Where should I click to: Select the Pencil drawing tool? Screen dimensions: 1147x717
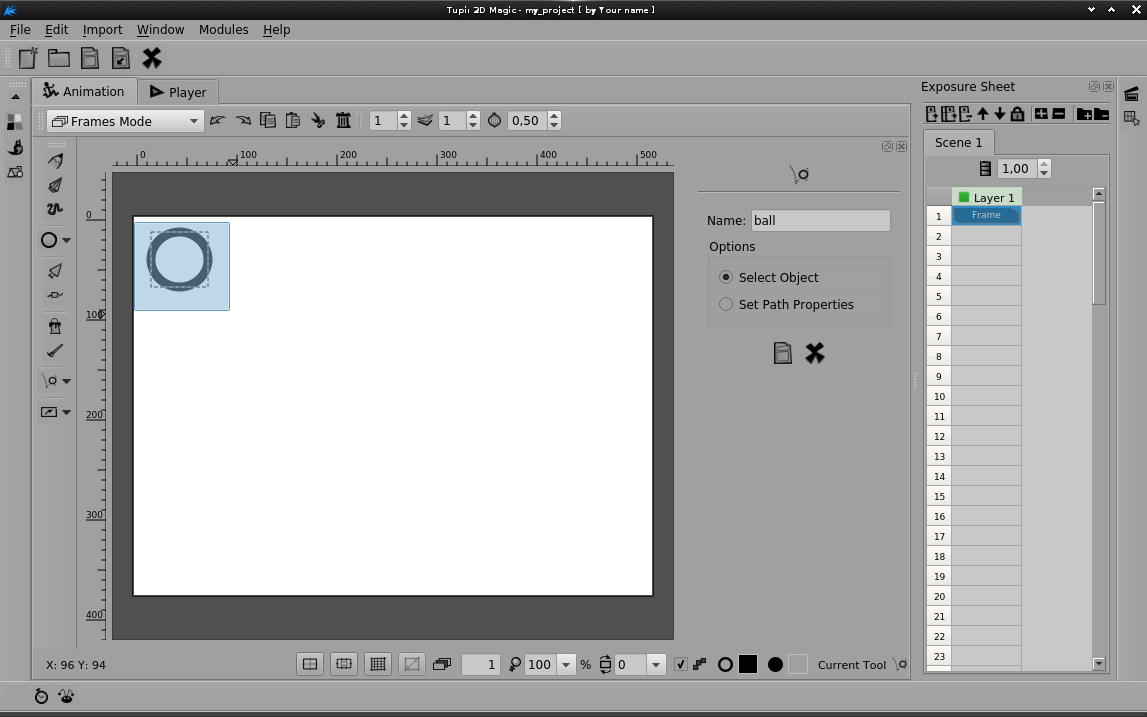[x=55, y=161]
